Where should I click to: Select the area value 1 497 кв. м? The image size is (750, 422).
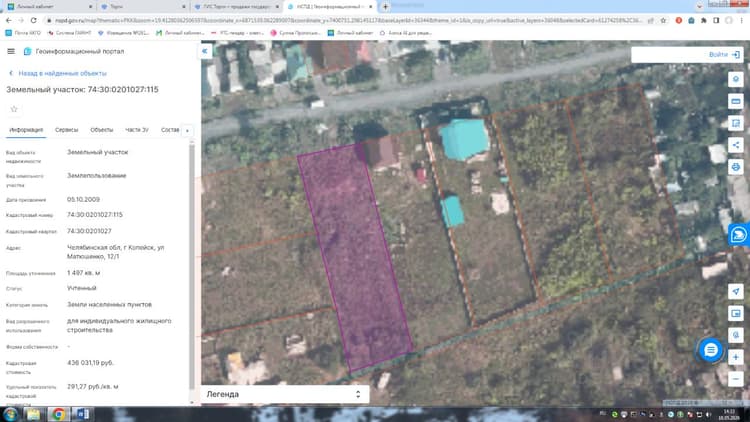tap(83, 273)
